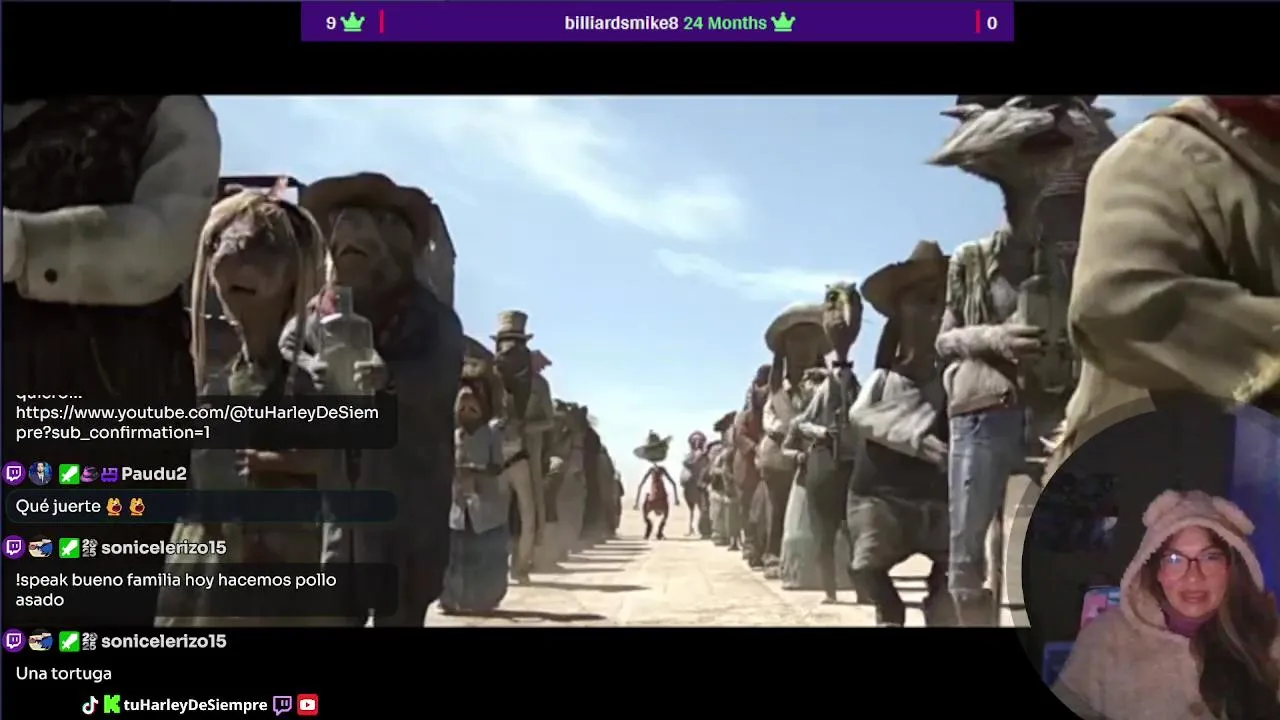Click the streamer's webcam overlay
Screen dimensions: 1280x720
pos(1152,560)
